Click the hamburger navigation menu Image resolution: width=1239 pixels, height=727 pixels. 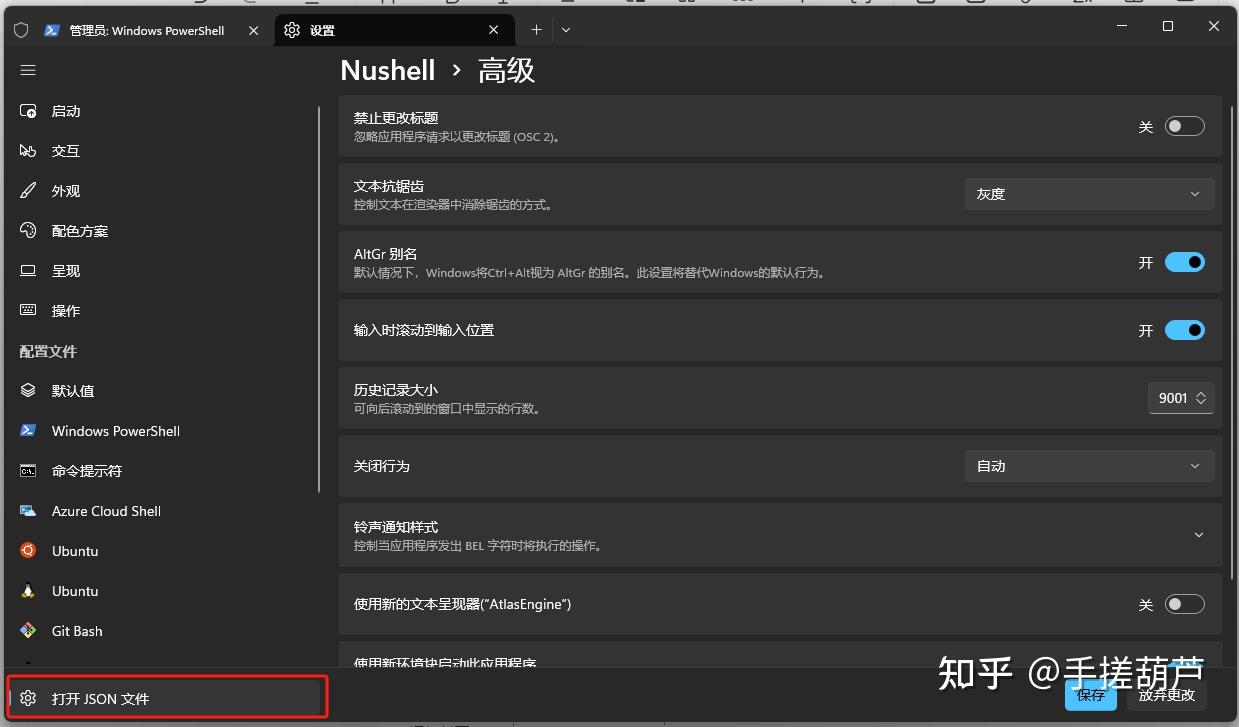tap(28, 69)
